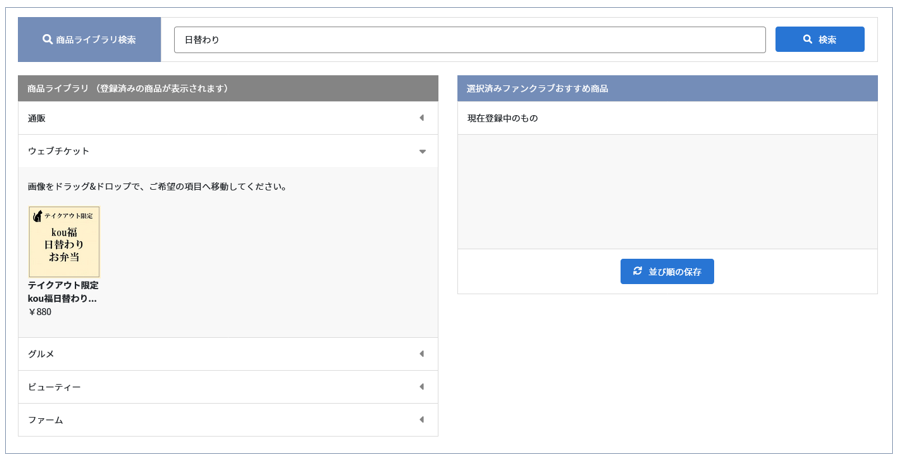Click the テイクアウト限定 kou福日替わり product title
This screenshot has width=905, height=463.
63,292
